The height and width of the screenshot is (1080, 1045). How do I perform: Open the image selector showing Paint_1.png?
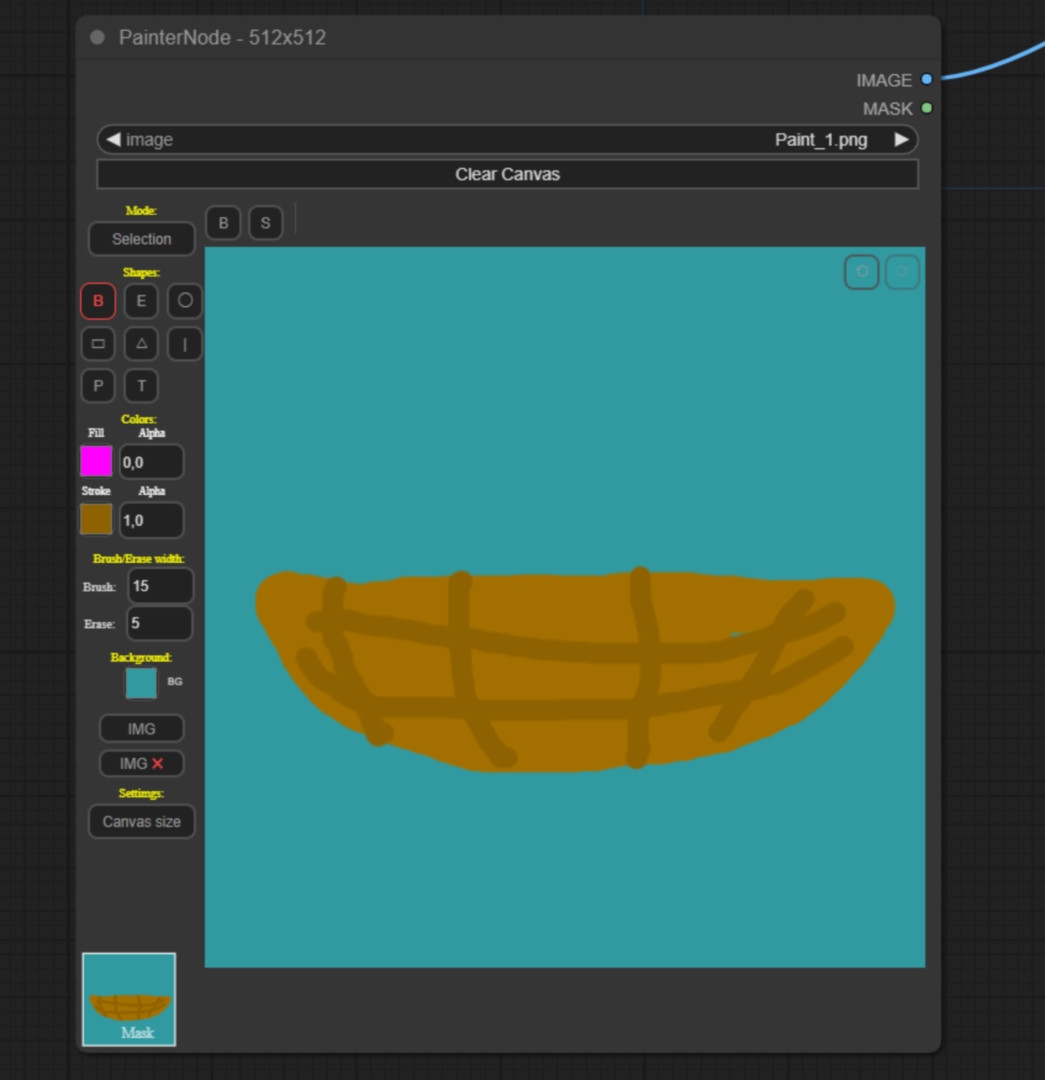[507, 140]
